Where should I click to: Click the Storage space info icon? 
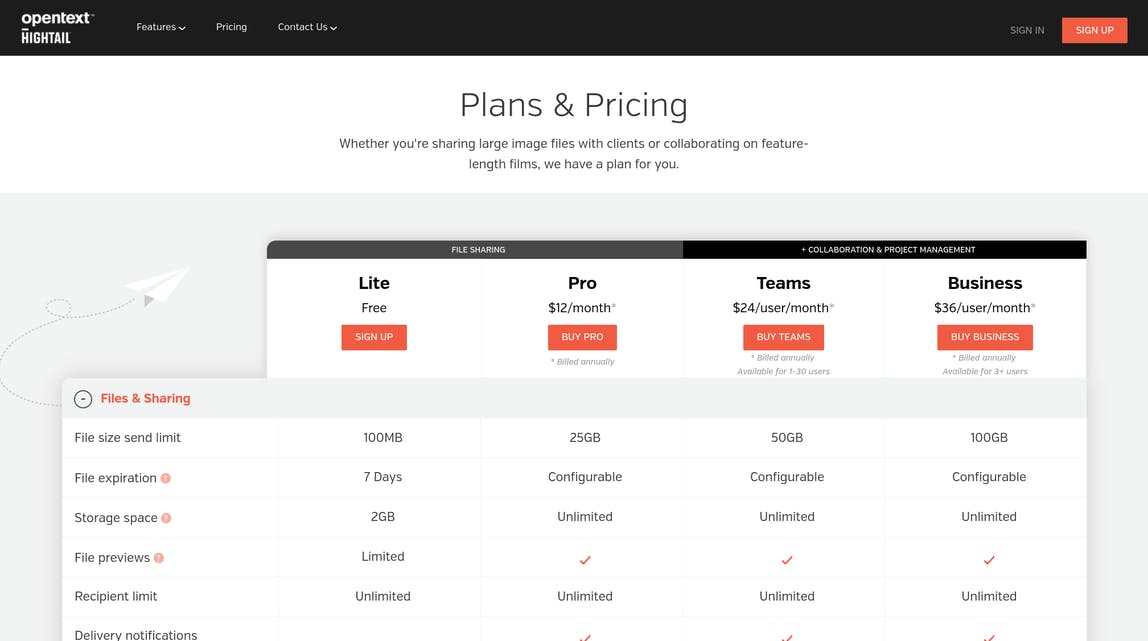point(165,518)
